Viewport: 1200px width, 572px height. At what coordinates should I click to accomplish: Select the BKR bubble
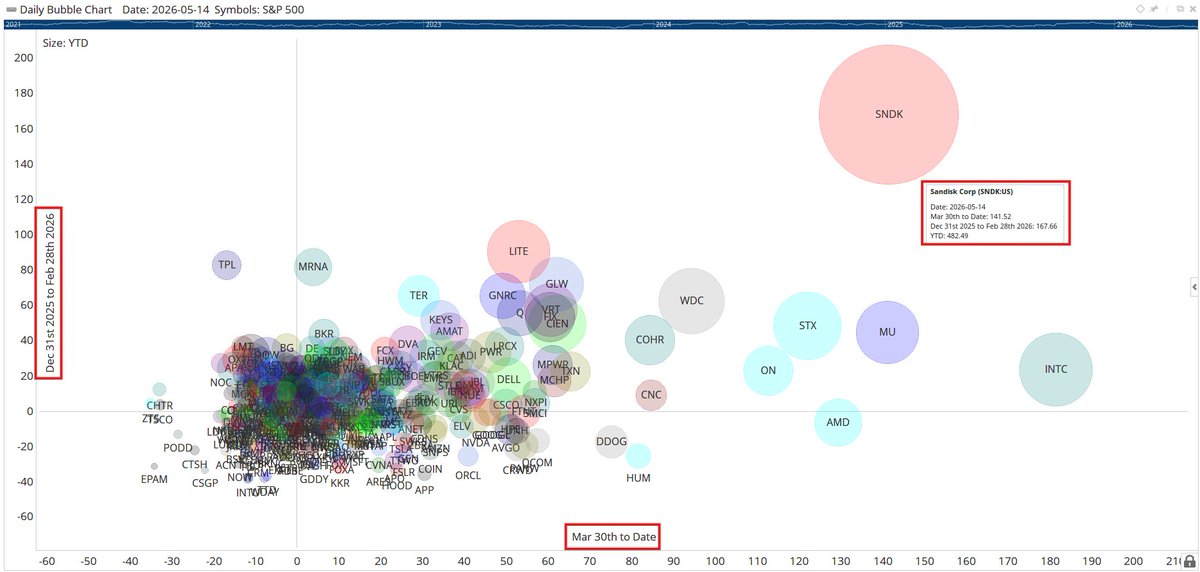324,334
